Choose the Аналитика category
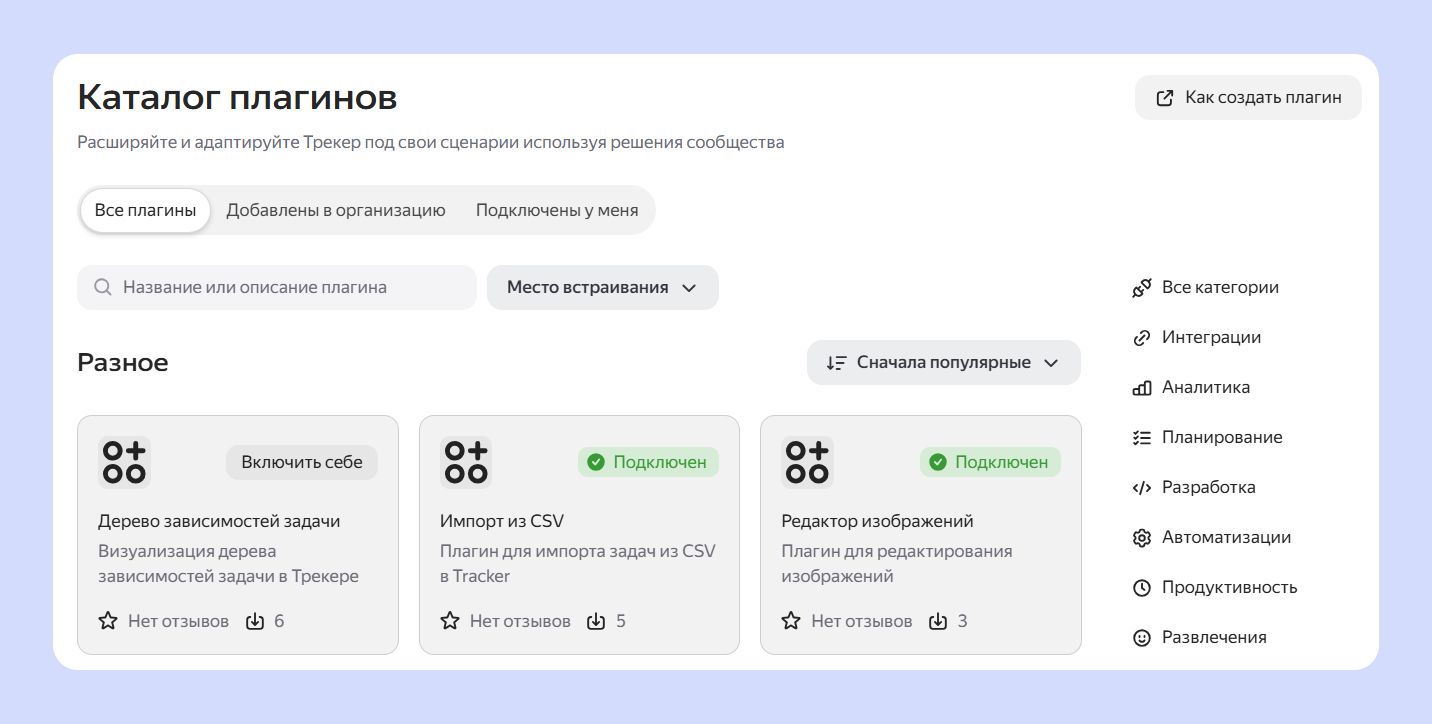 1191,387
